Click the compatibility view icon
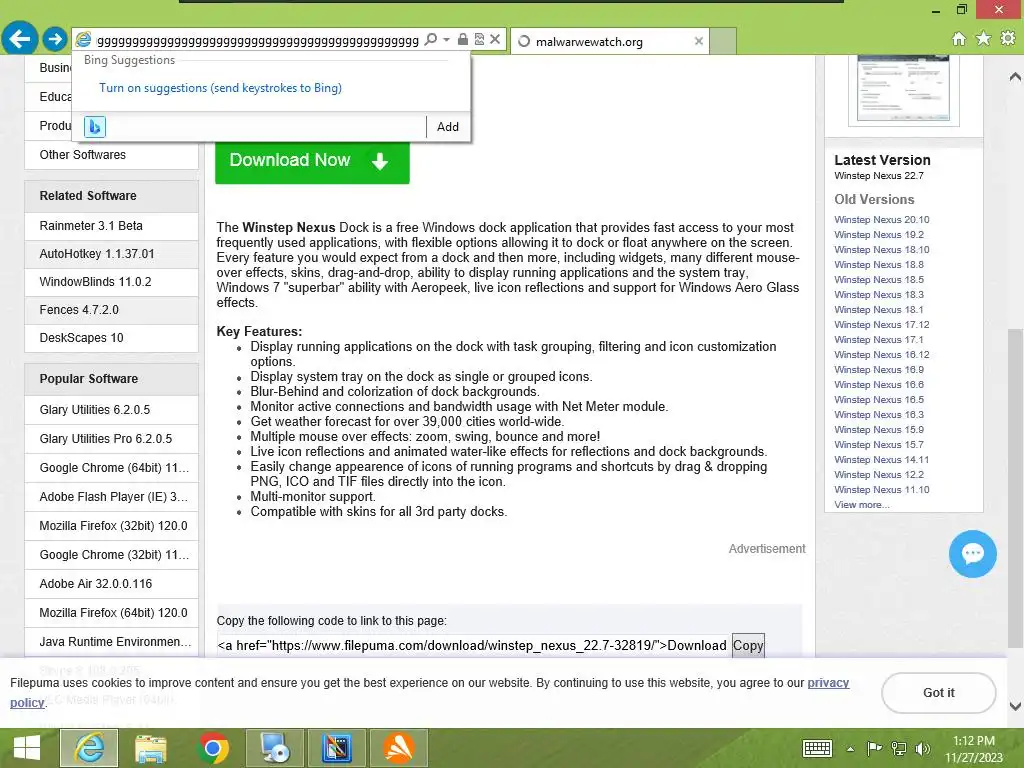This screenshot has height=768, width=1024. tap(479, 39)
